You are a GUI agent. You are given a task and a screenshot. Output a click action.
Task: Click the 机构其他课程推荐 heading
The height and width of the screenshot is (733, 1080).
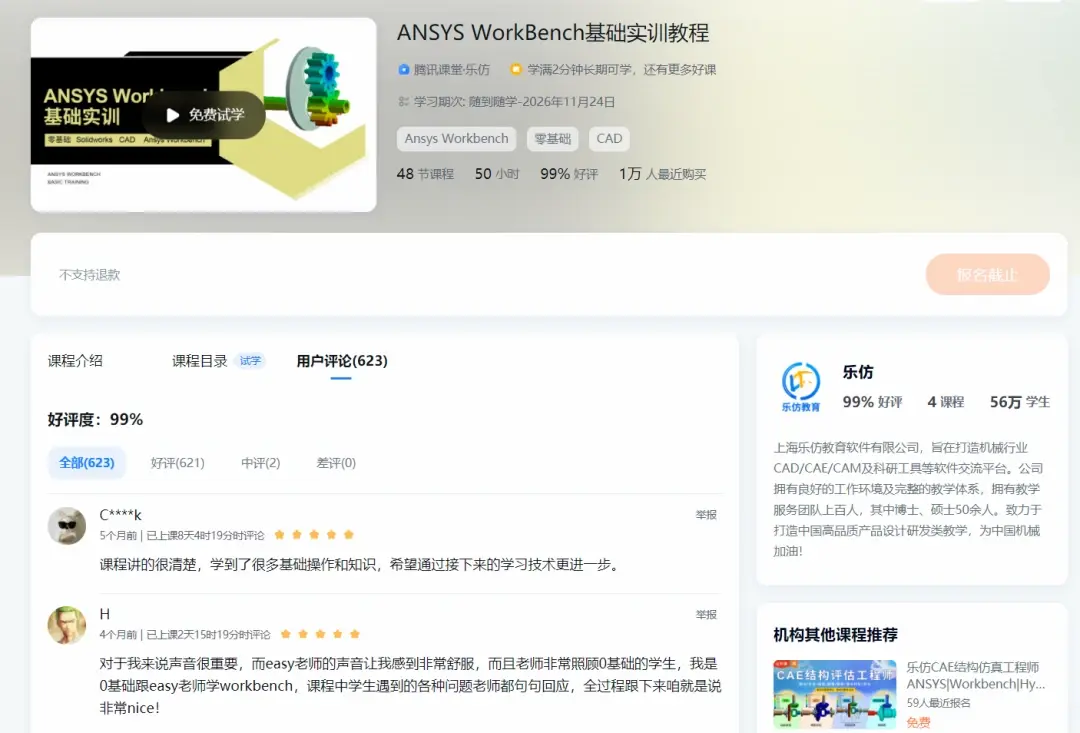[835, 634]
